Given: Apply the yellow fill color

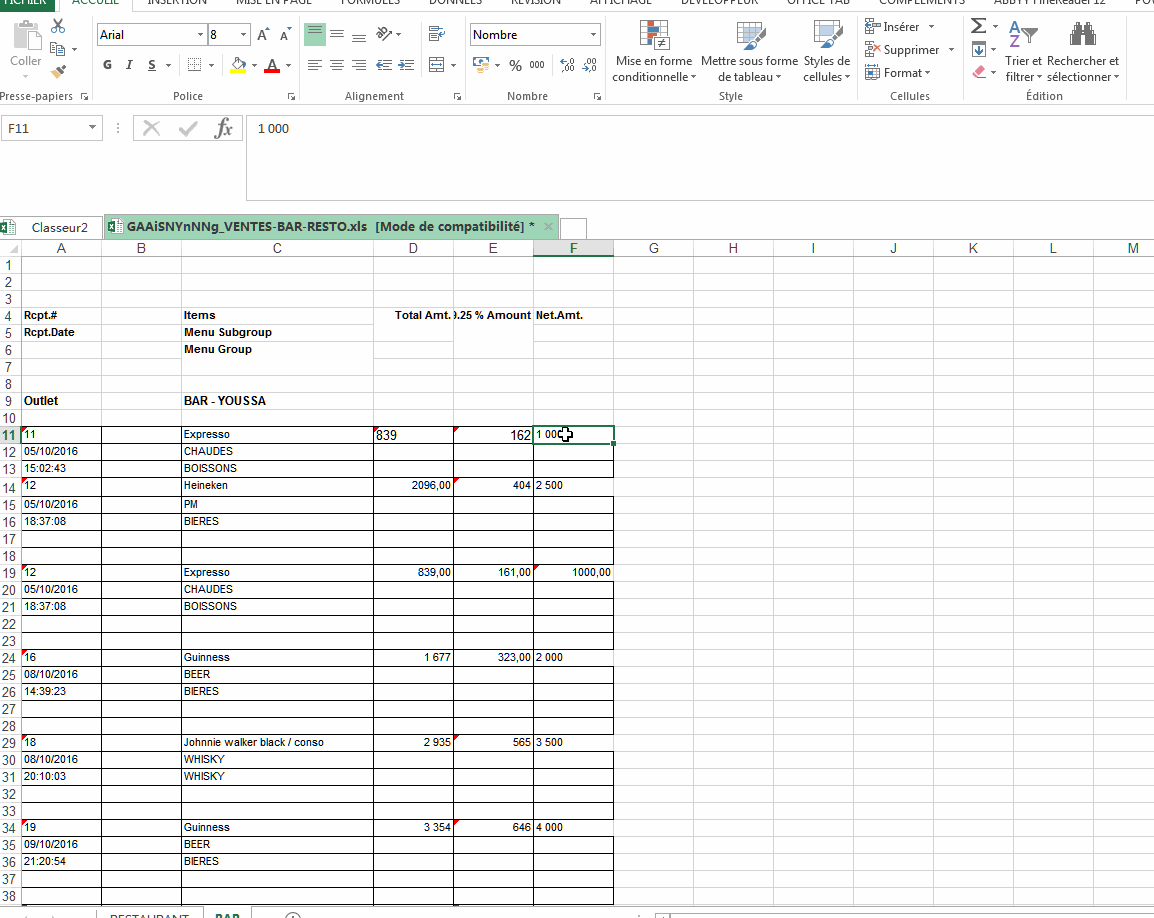Looking at the screenshot, I should (x=238, y=66).
